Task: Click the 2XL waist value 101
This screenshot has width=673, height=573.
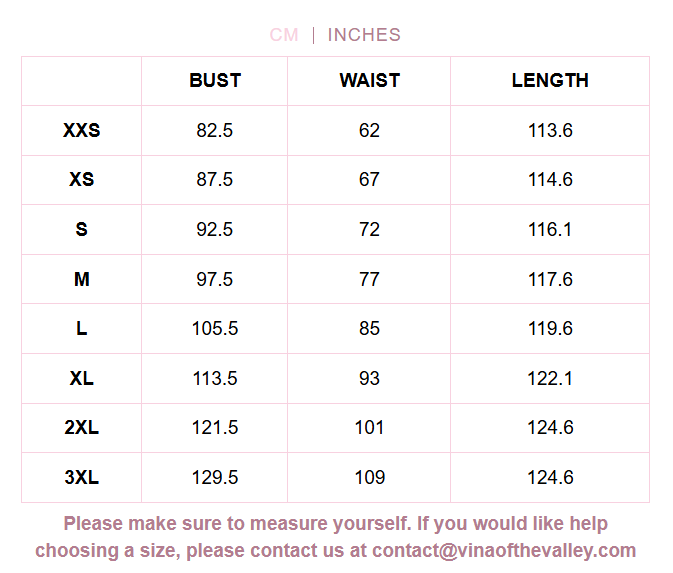Action: coord(369,428)
